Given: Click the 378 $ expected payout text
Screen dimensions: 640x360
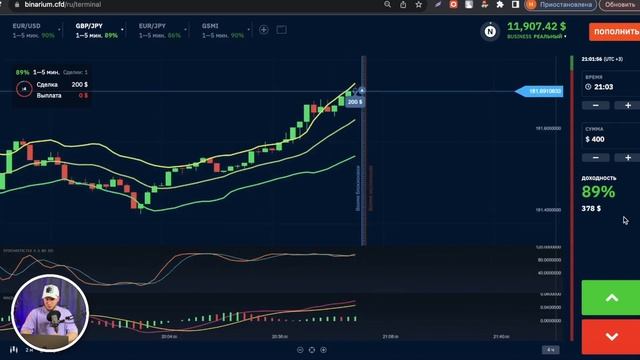Looking at the screenshot, I should [x=591, y=209].
